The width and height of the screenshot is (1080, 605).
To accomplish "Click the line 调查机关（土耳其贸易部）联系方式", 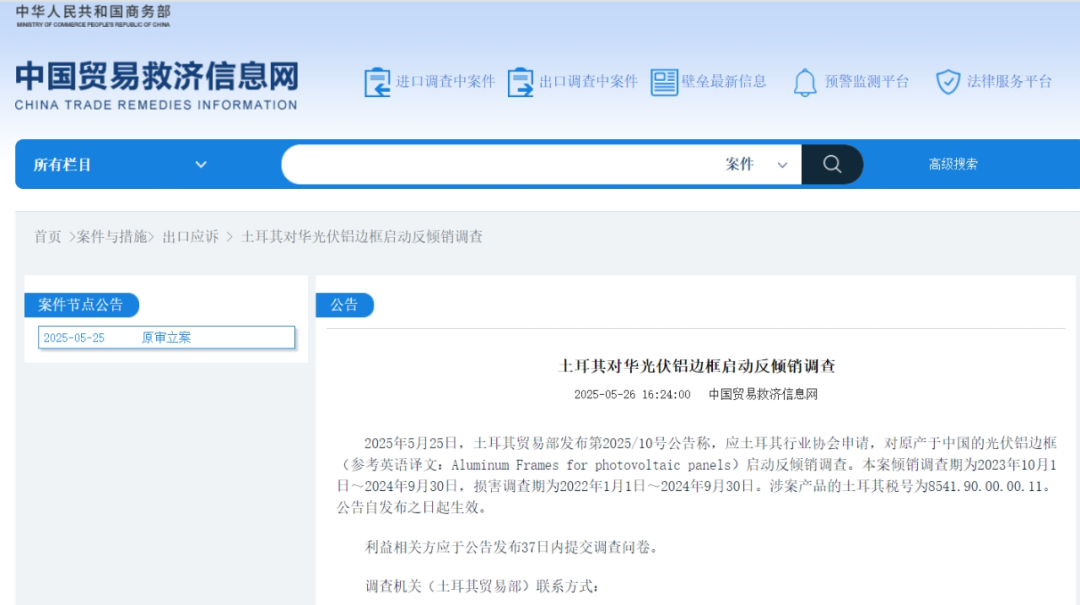I will coord(482,586).
